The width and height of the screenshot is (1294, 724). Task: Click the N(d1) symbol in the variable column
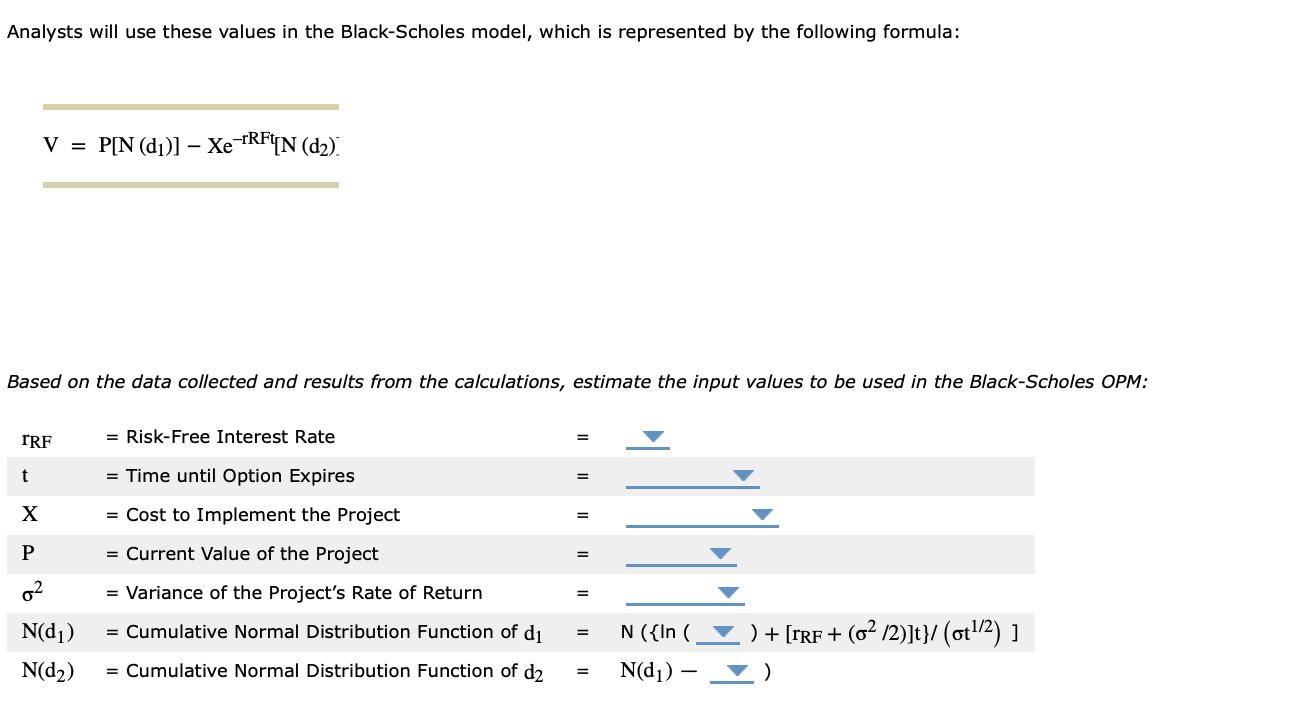(x=48, y=632)
